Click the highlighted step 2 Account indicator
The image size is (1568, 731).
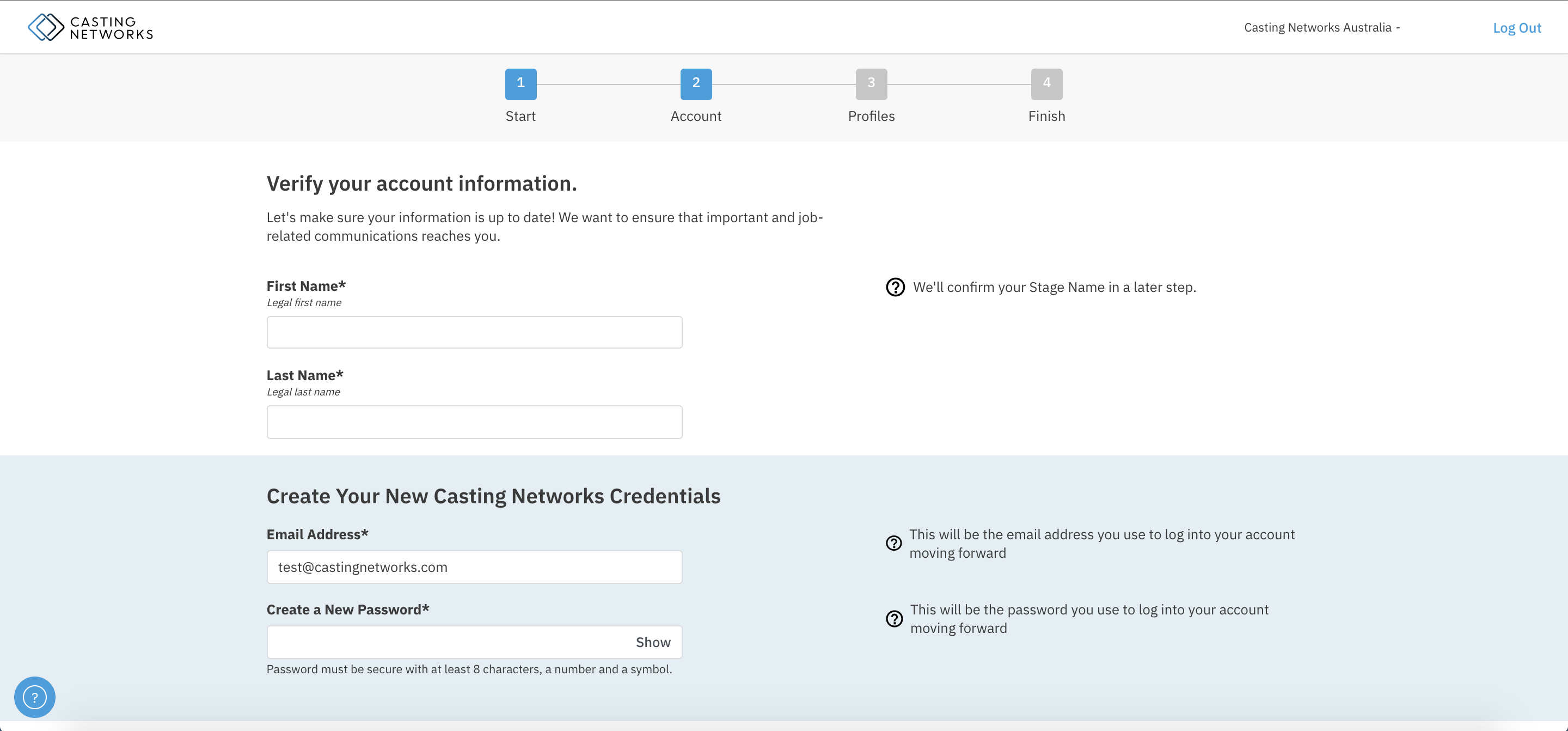click(x=696, y=84)
